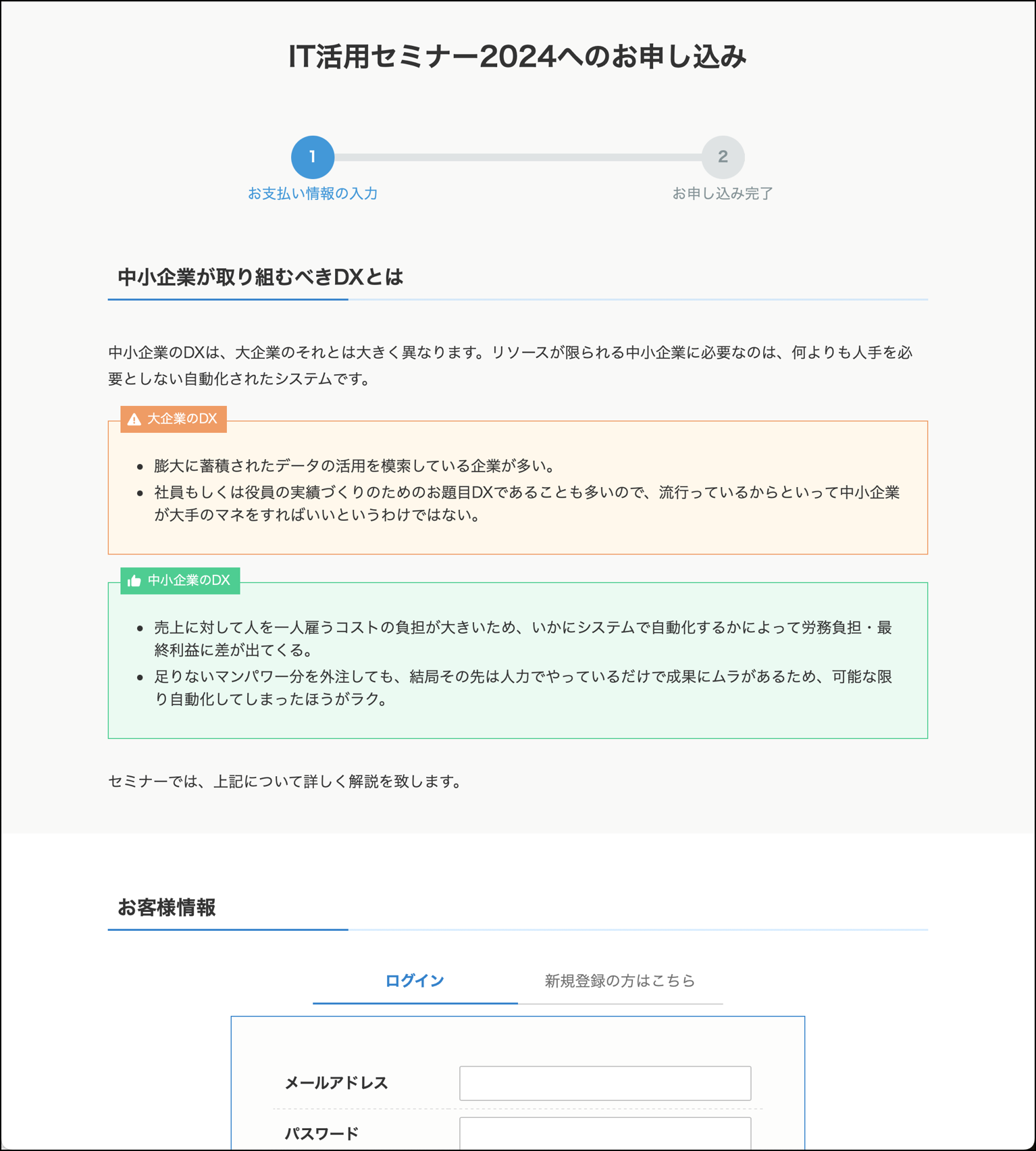
Task: Click the パスワード field label
Action: click(321, 1133)
